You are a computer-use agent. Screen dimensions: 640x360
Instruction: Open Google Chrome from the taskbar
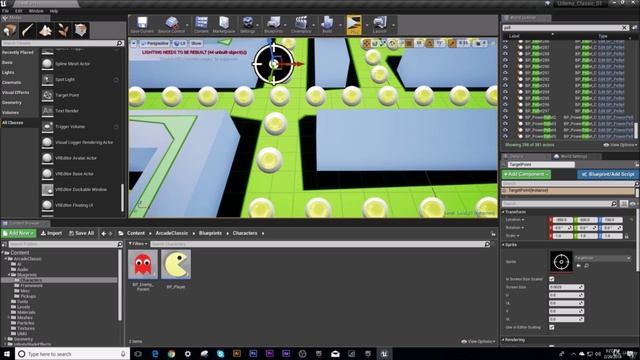[171, 354]
